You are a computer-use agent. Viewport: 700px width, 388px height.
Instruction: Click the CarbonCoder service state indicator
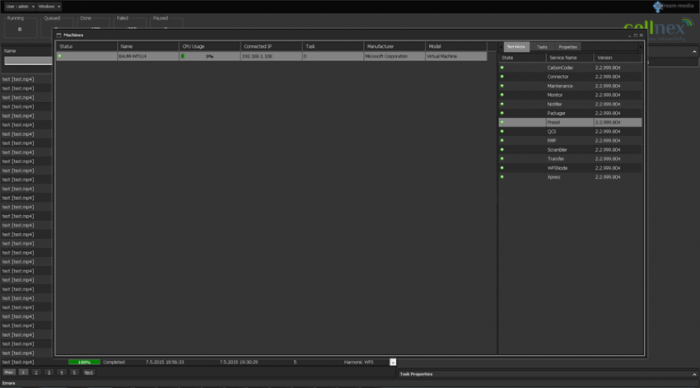click(502, 67)
